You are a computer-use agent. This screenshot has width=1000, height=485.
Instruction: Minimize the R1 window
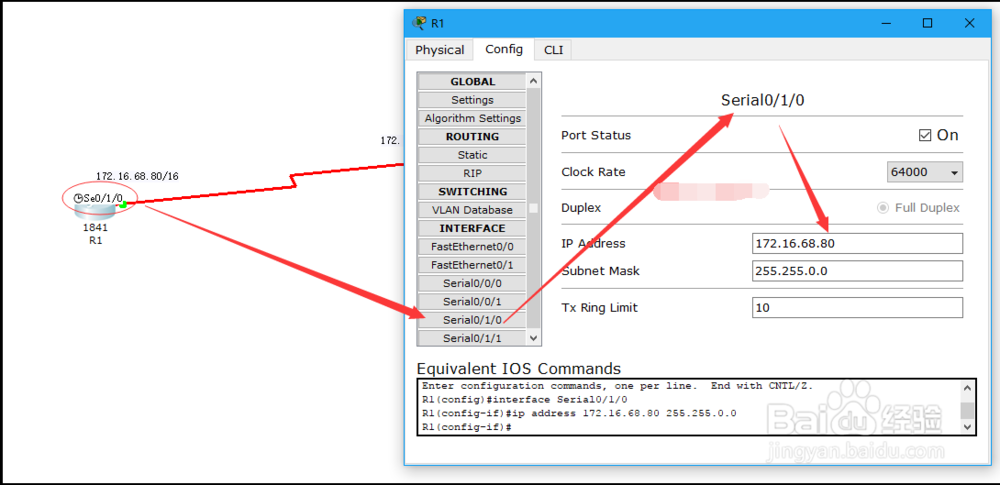pos(886,23)
